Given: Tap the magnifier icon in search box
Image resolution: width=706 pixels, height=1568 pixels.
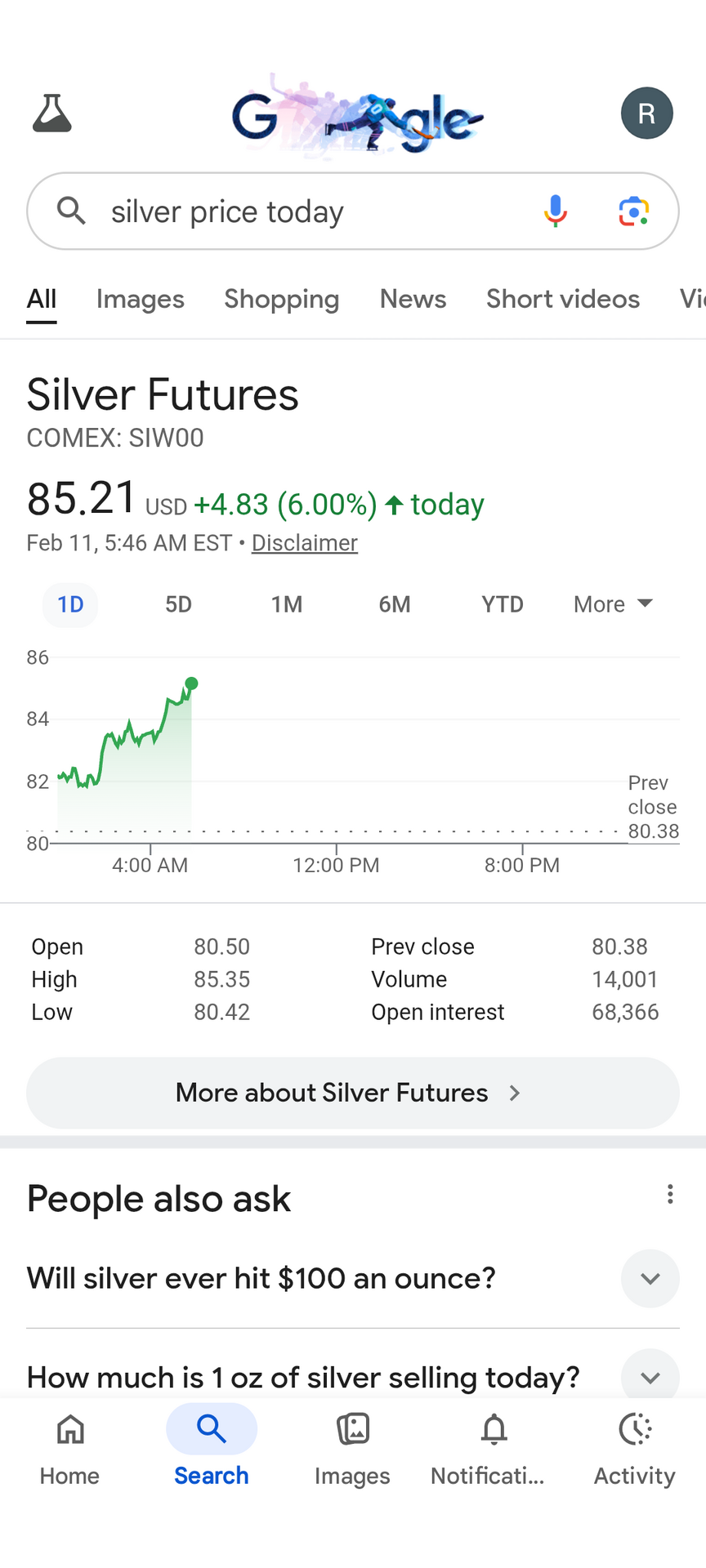Looking at the screenshot, I should 71,211.
